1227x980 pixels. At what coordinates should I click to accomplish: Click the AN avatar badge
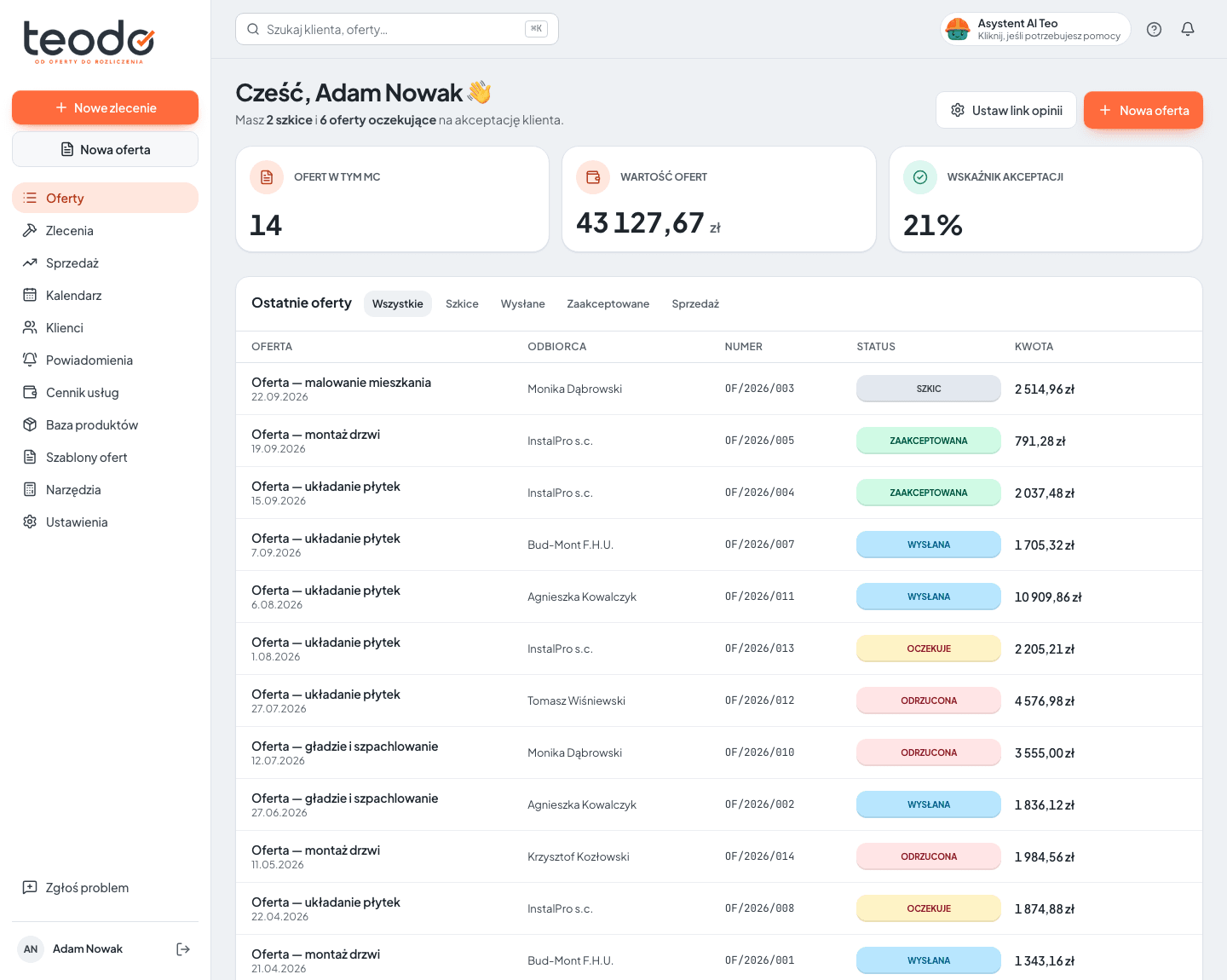click(31, 949)
